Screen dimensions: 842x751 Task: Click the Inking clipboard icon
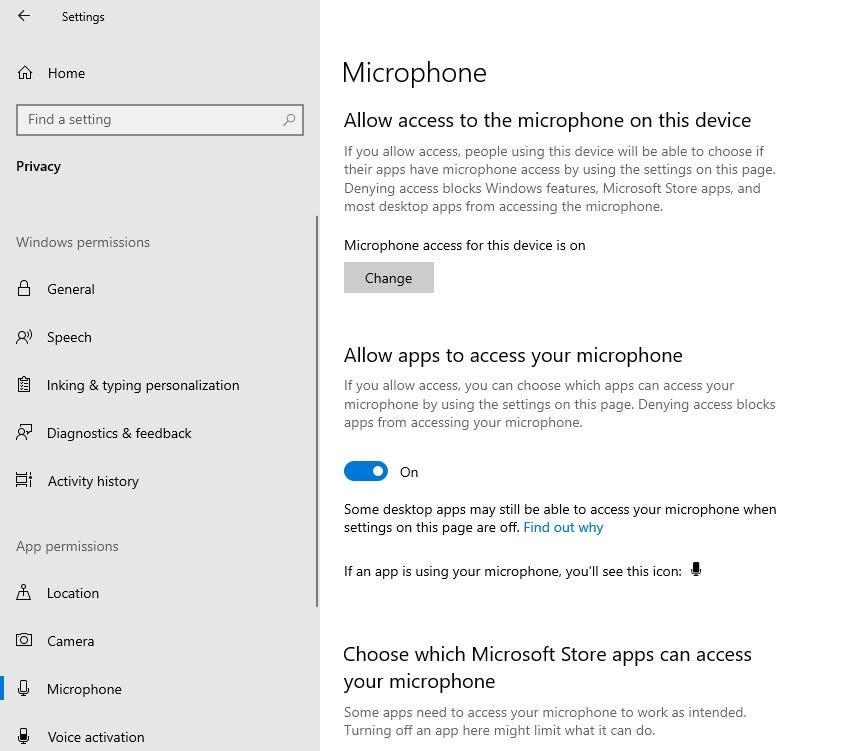click(24, 384)
